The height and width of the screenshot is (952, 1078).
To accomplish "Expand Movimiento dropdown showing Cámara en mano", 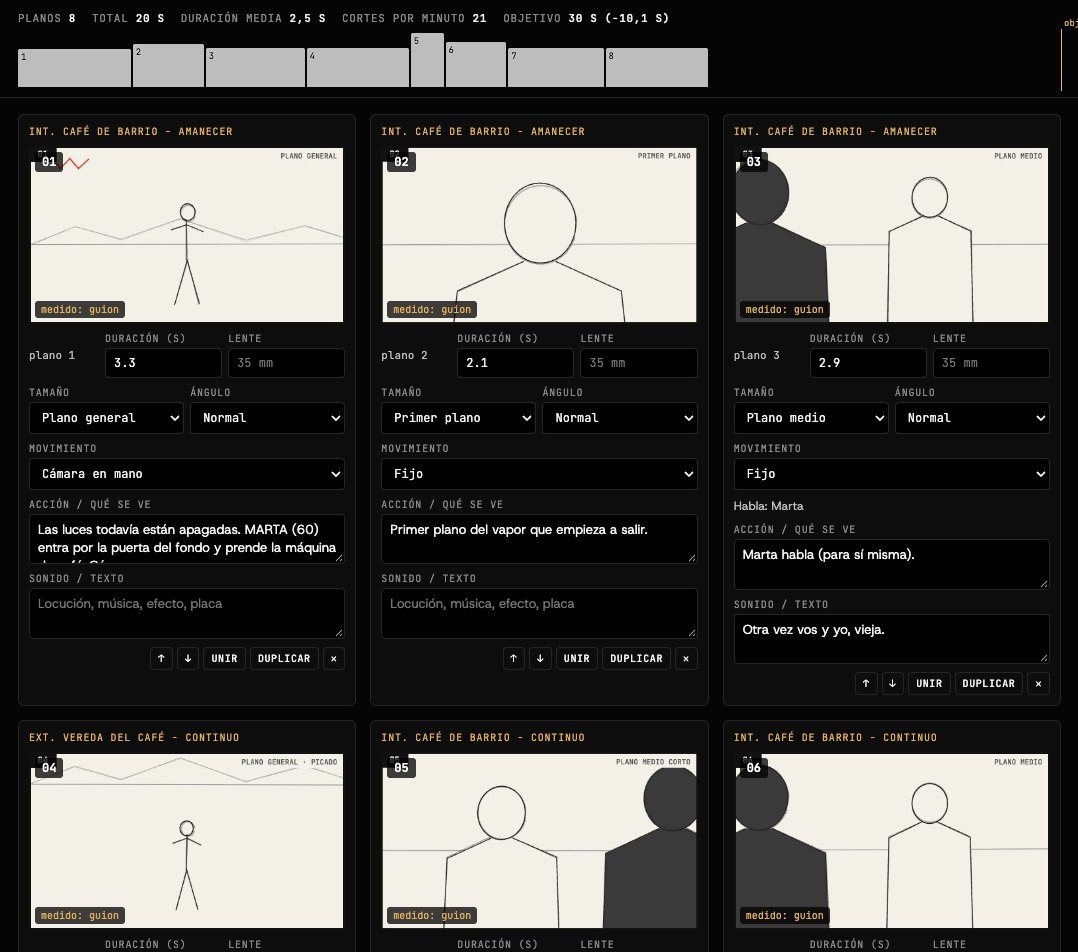I will (187, 474).
